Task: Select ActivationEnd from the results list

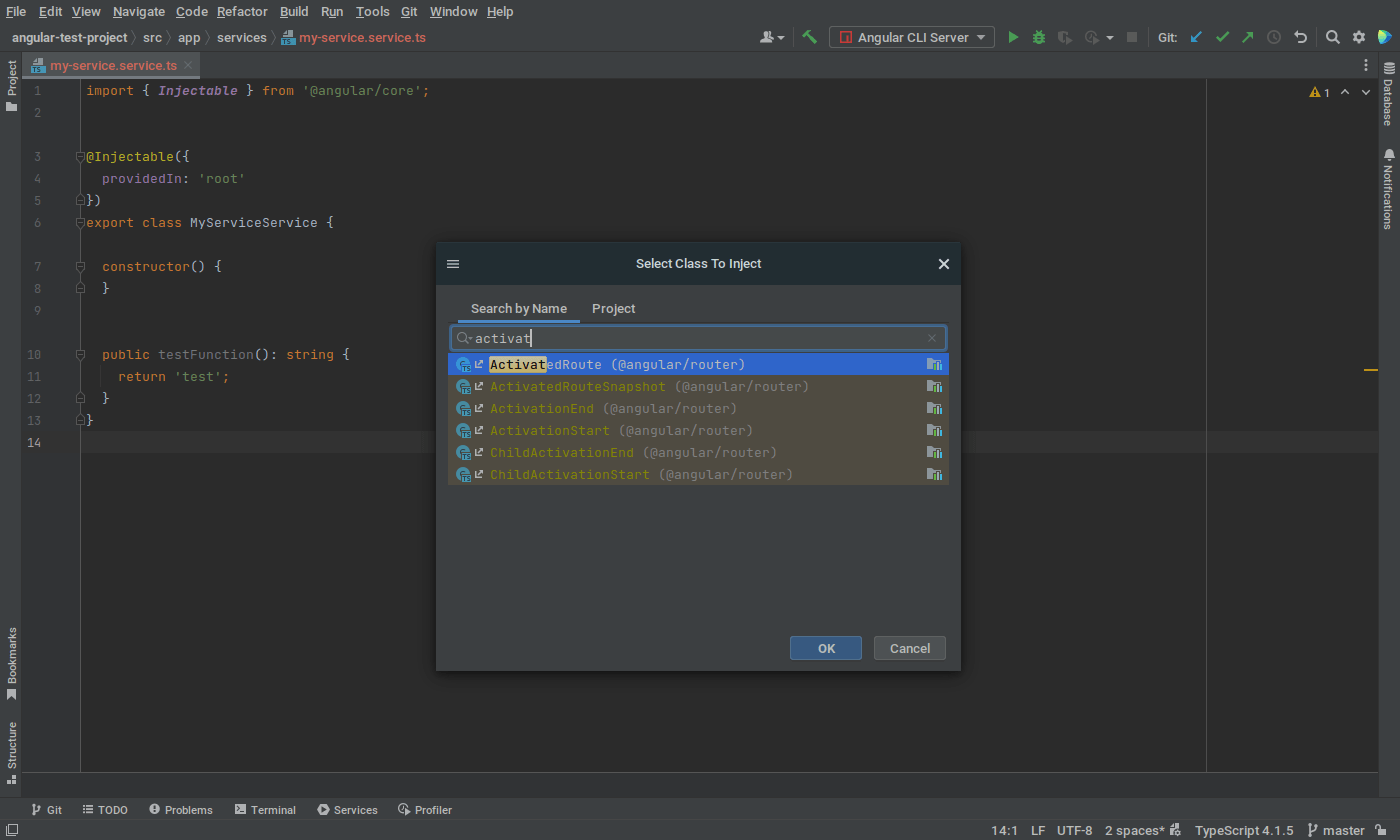Action: coord(542,408)
